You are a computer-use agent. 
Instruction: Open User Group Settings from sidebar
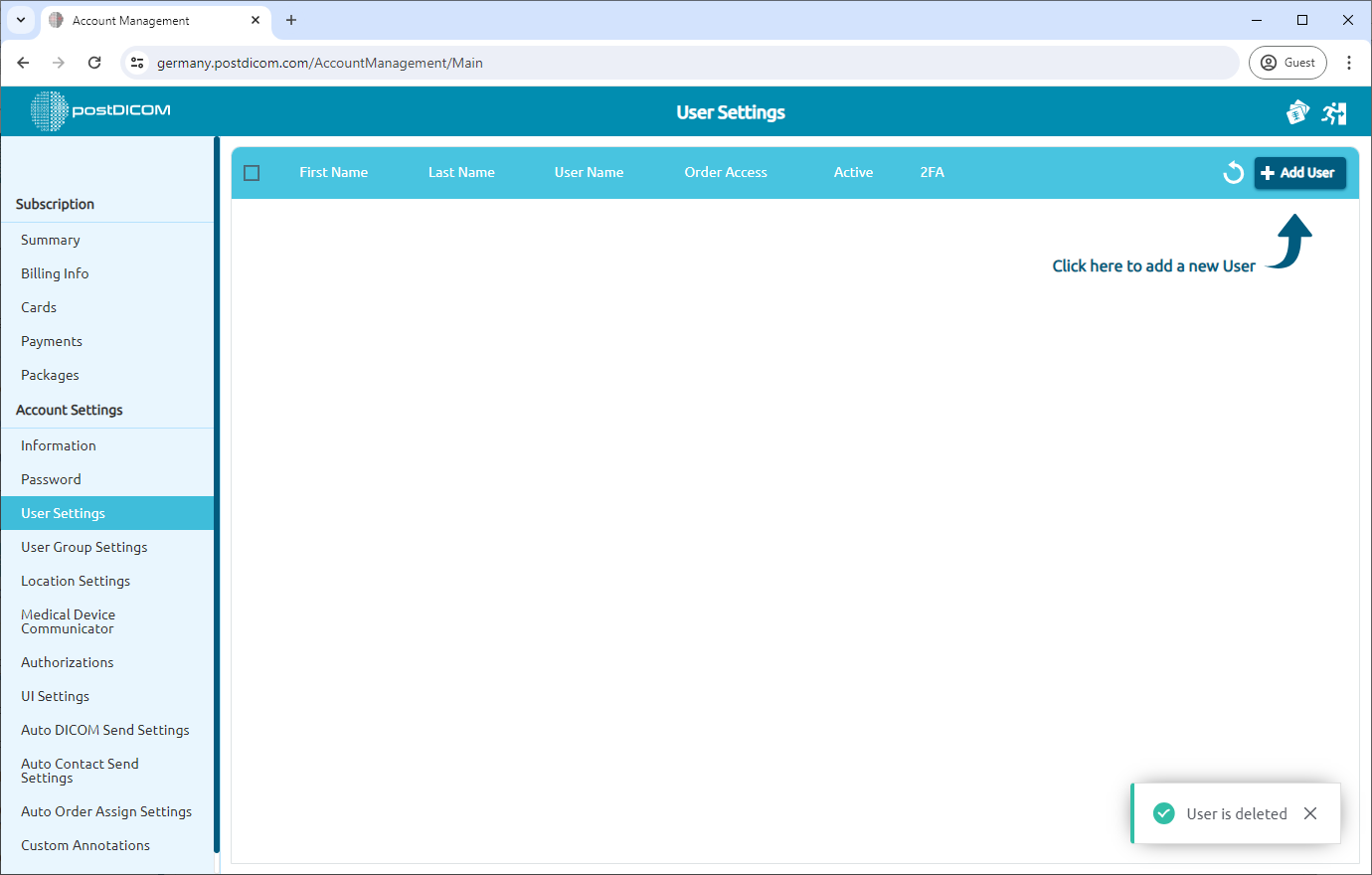coord(85,547)
